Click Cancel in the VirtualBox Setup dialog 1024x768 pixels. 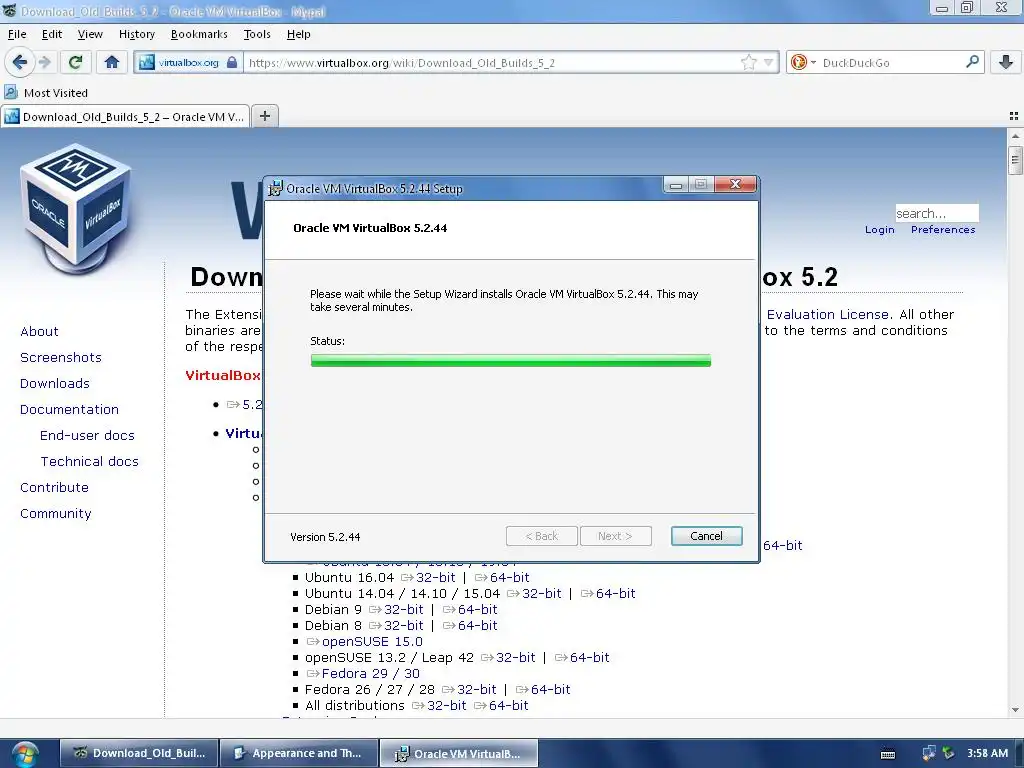click(706, 536)
